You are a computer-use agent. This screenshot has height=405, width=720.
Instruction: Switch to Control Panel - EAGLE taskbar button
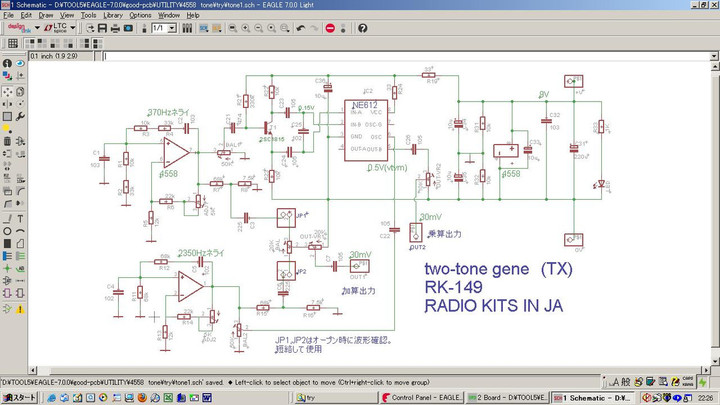(x=421, y=398)
